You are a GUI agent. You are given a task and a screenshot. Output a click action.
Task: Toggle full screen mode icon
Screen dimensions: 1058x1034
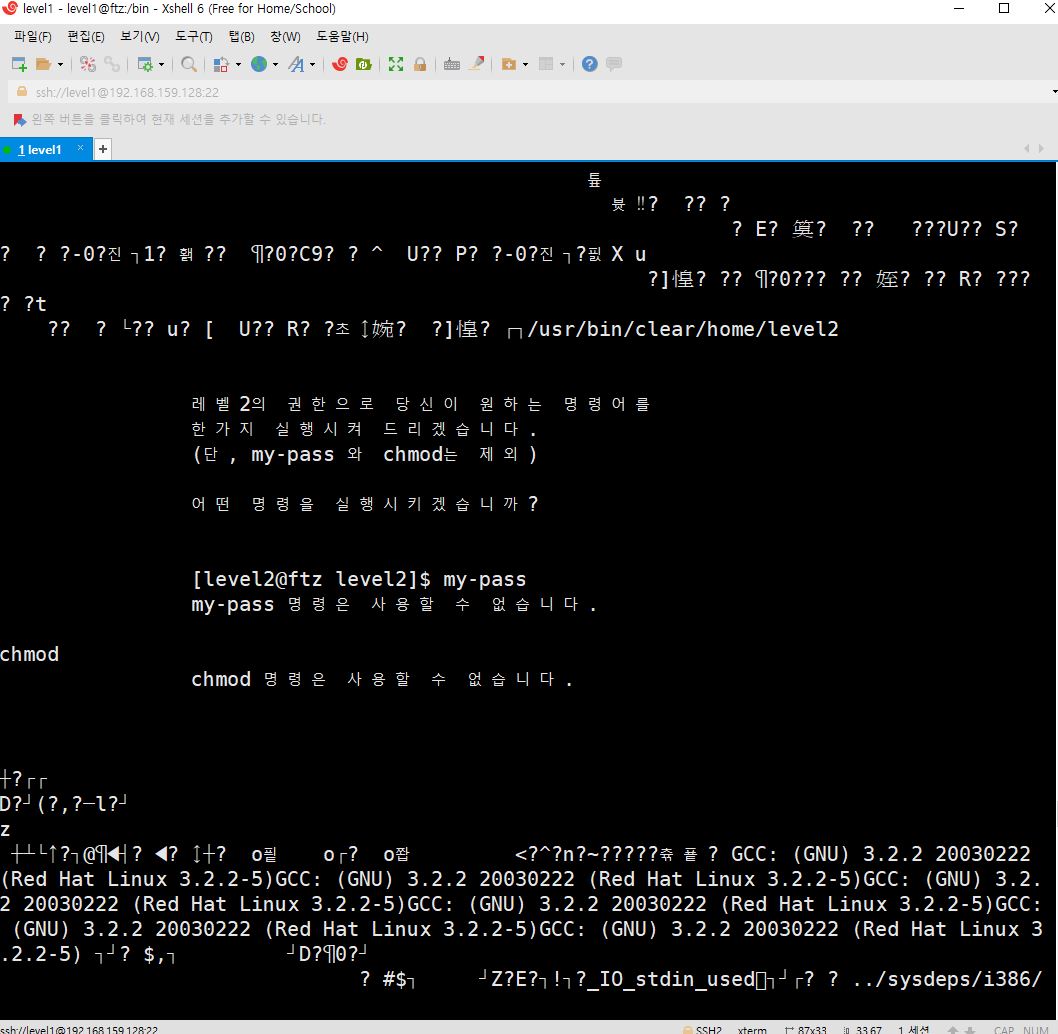click(396, 64)
